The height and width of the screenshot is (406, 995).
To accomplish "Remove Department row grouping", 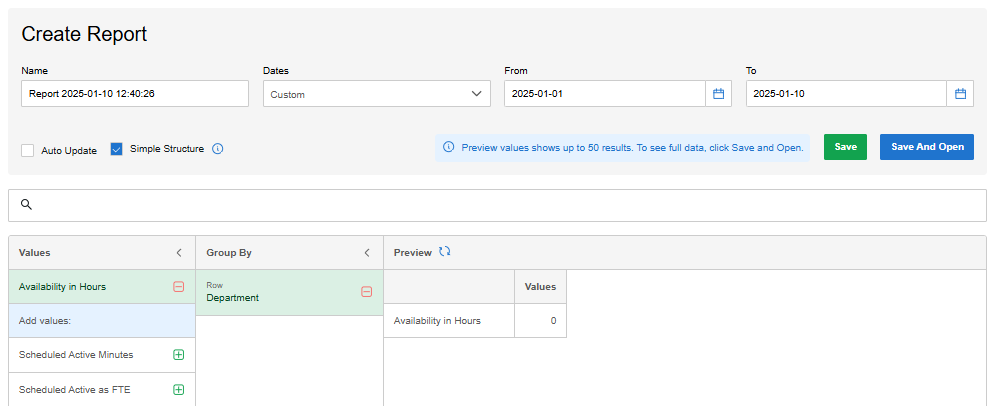I will pyautogui.click(x=366, y=292).
